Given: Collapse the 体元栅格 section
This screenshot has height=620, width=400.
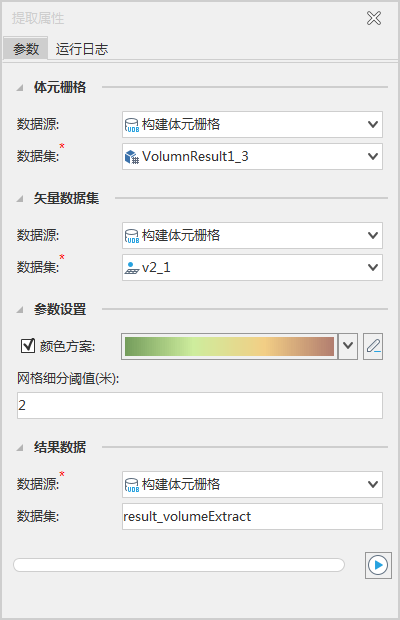Looking at the screenshot, I should tap(20, 88).
